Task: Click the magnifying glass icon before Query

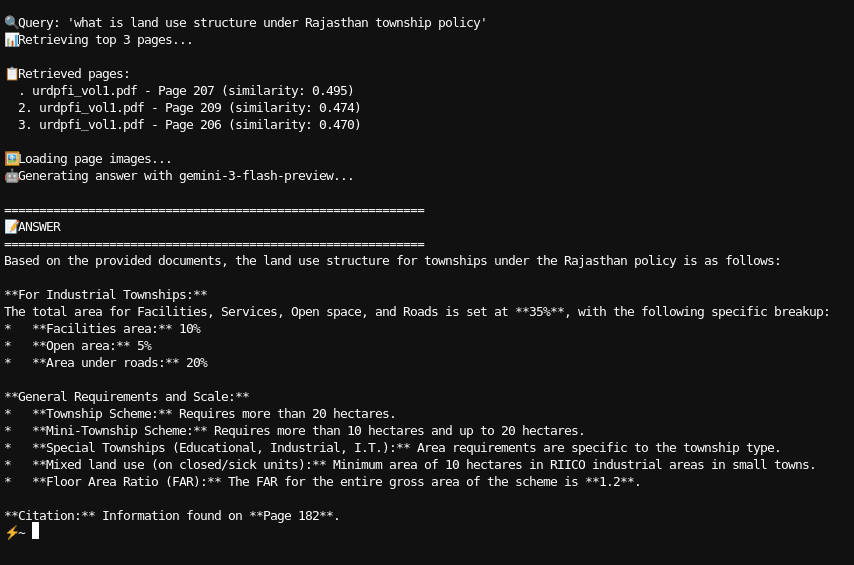Action: click(10, 22)
